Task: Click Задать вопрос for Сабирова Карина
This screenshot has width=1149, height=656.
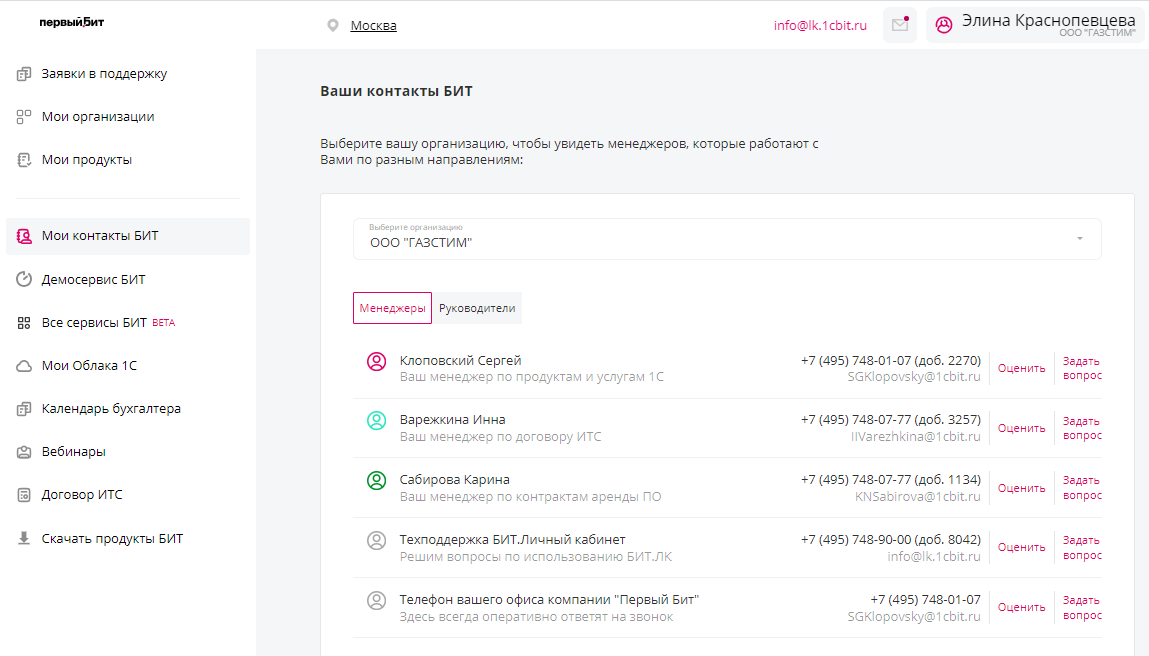Action: (1082, 488)
